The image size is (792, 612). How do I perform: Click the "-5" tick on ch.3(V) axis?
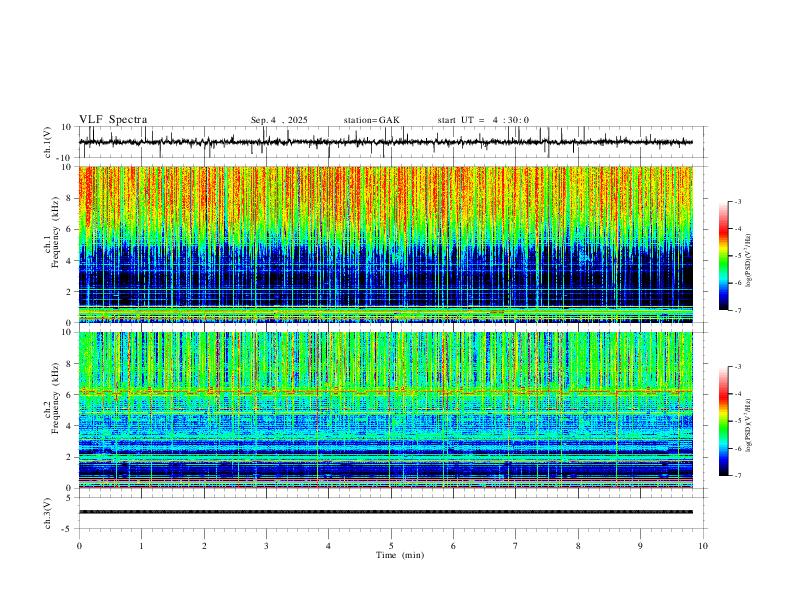point(68,529)
